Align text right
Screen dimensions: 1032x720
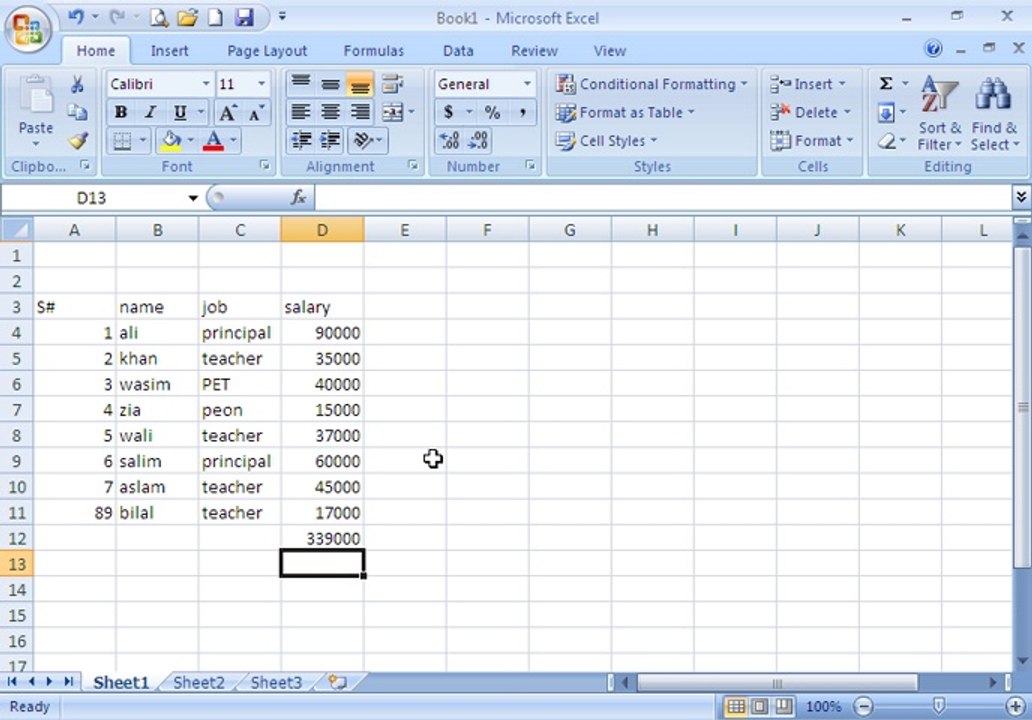[x=359, y=113]
